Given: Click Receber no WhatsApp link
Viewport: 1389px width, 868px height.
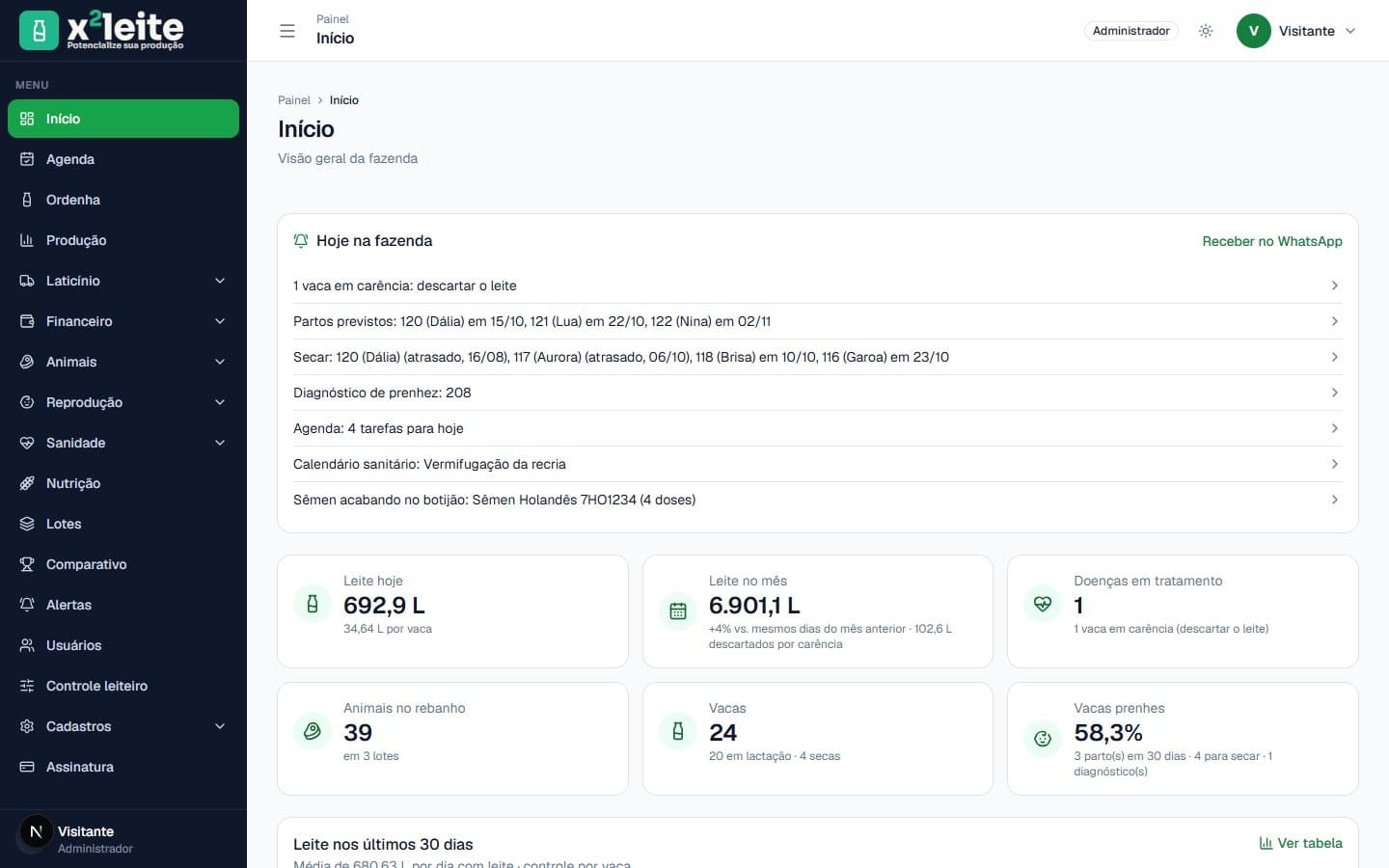Looking at the screenshot, I should [x=1271, y=241].
